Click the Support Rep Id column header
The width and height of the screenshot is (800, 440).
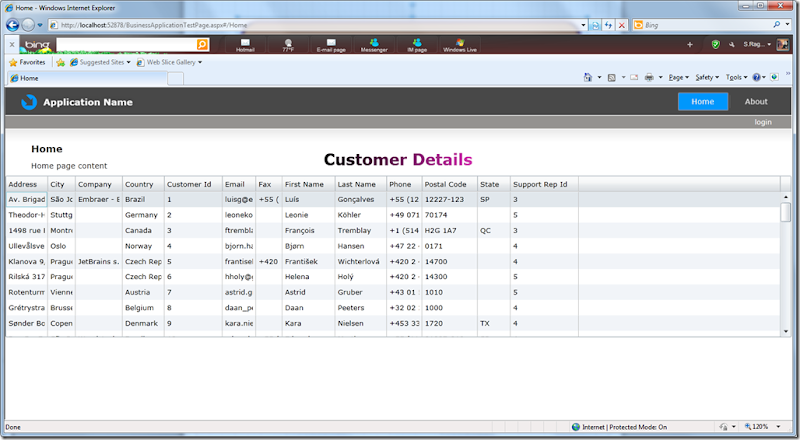[x=544, y=184]
